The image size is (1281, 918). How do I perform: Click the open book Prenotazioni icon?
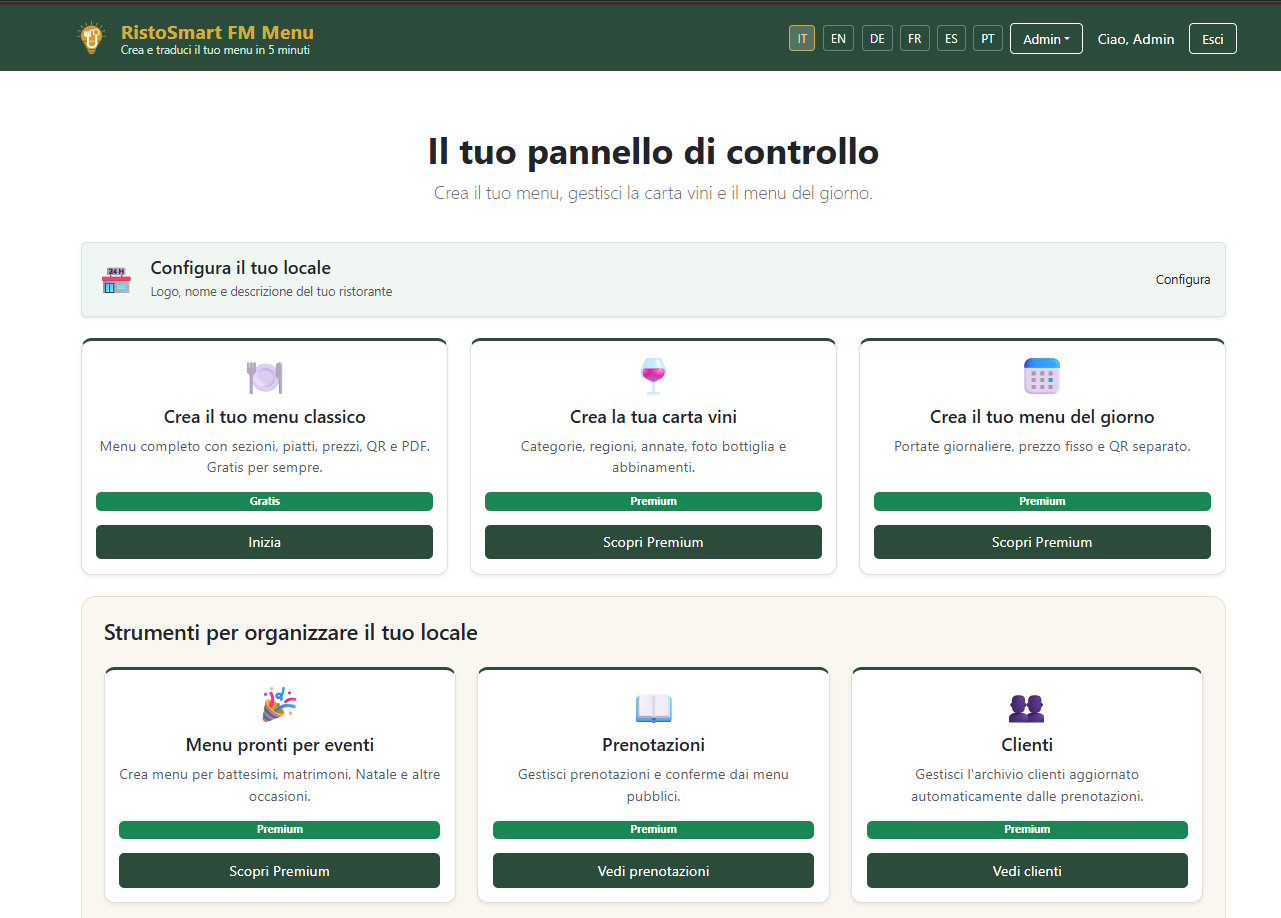tap(654, 708)
